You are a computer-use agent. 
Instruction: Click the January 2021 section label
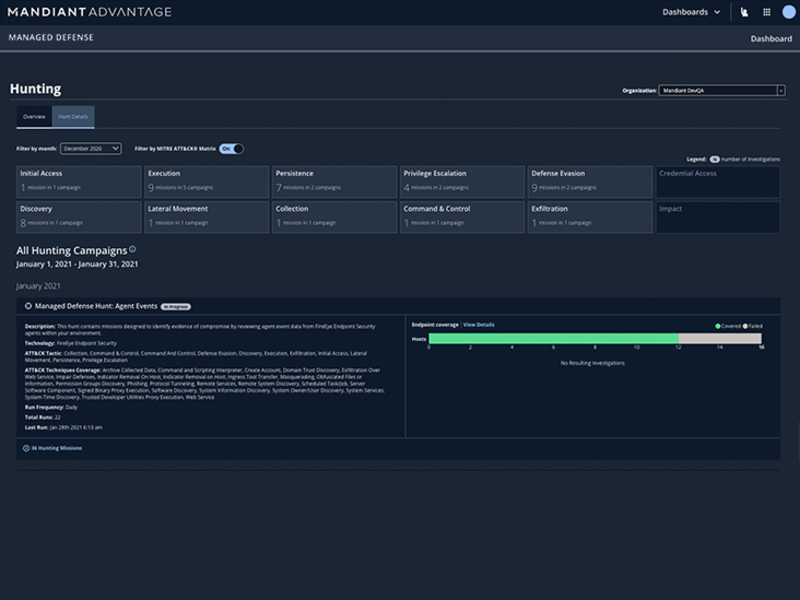(38, 286)
